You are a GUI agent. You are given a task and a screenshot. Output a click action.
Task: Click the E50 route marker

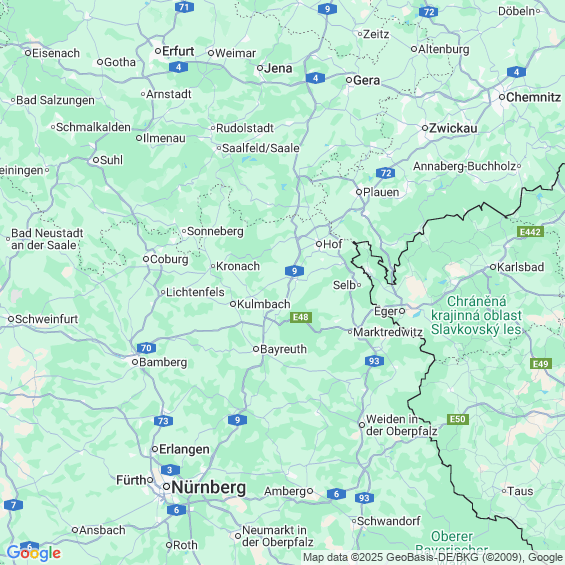coord(458,419)
